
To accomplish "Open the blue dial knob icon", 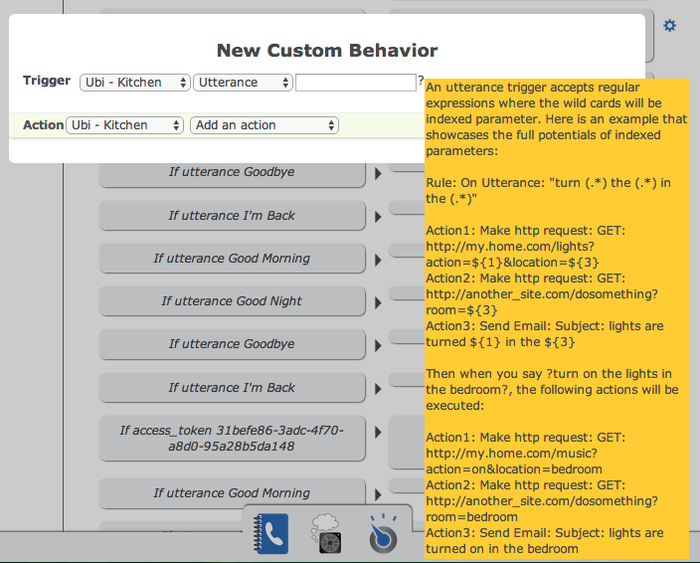I will click(383, 534).
